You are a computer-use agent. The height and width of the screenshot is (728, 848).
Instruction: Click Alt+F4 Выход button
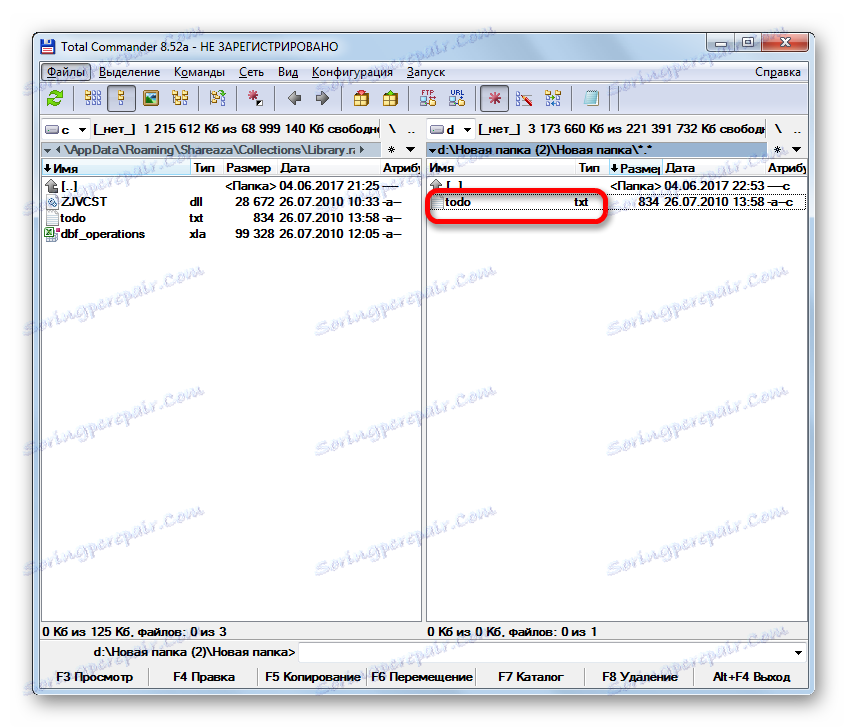(x=751, y=677)
